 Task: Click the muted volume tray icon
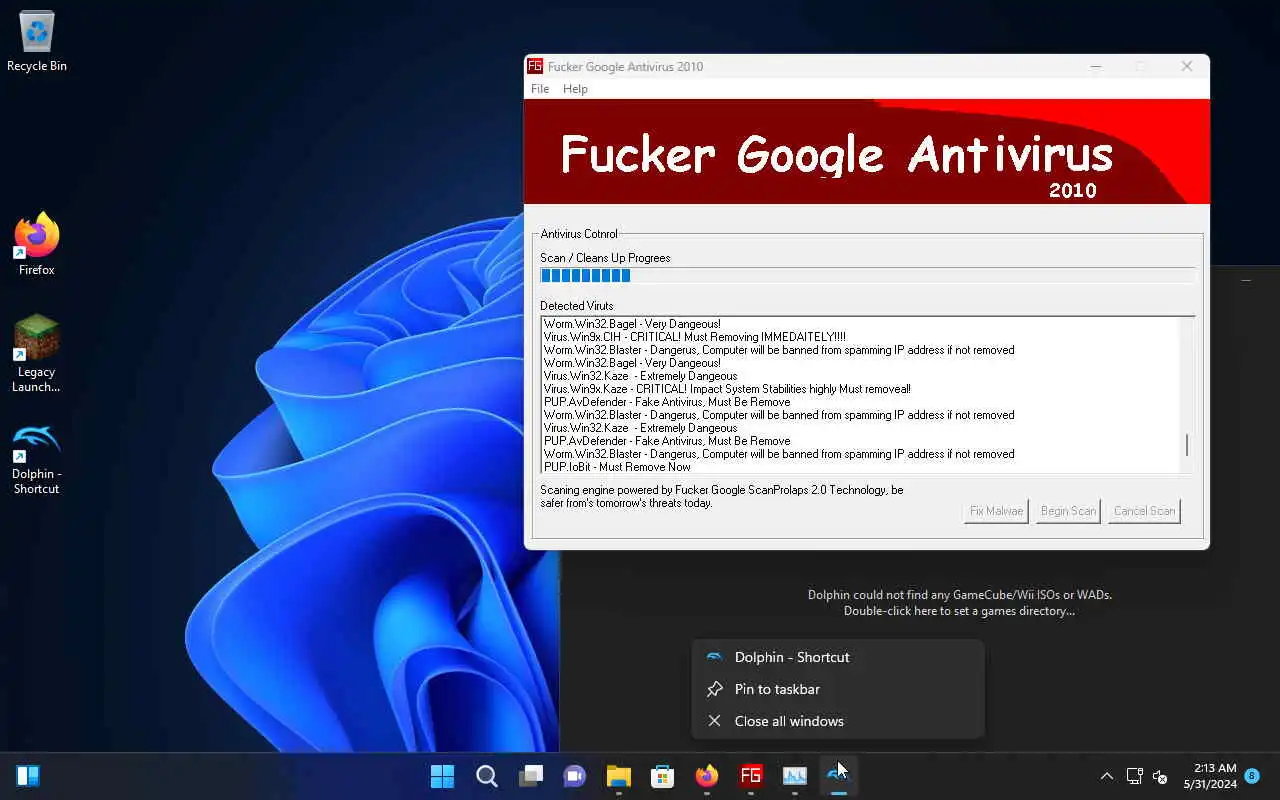pos(1160,776)
